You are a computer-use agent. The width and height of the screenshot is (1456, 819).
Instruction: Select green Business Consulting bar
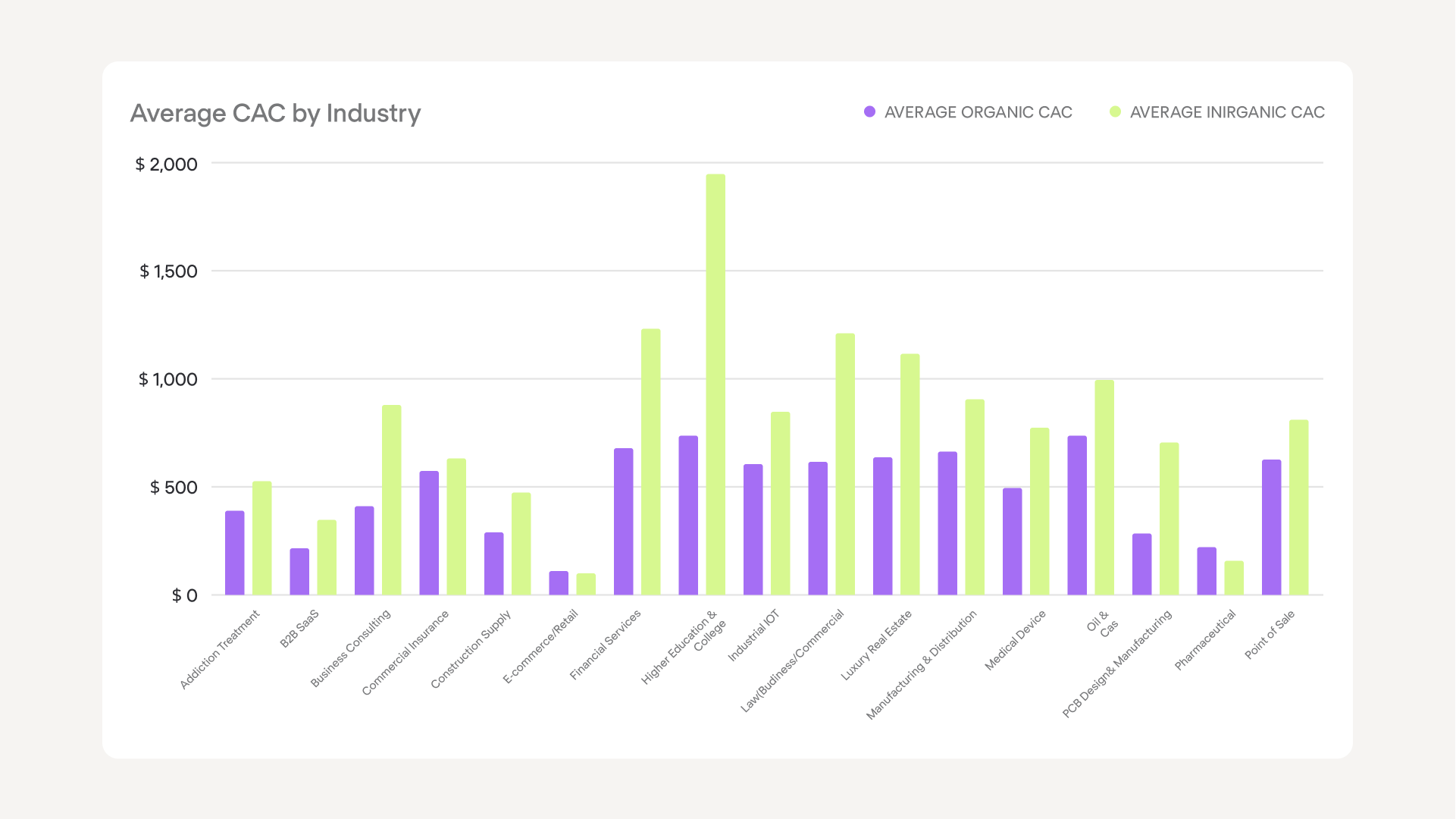pyautogui.click(x=391, y=500)
